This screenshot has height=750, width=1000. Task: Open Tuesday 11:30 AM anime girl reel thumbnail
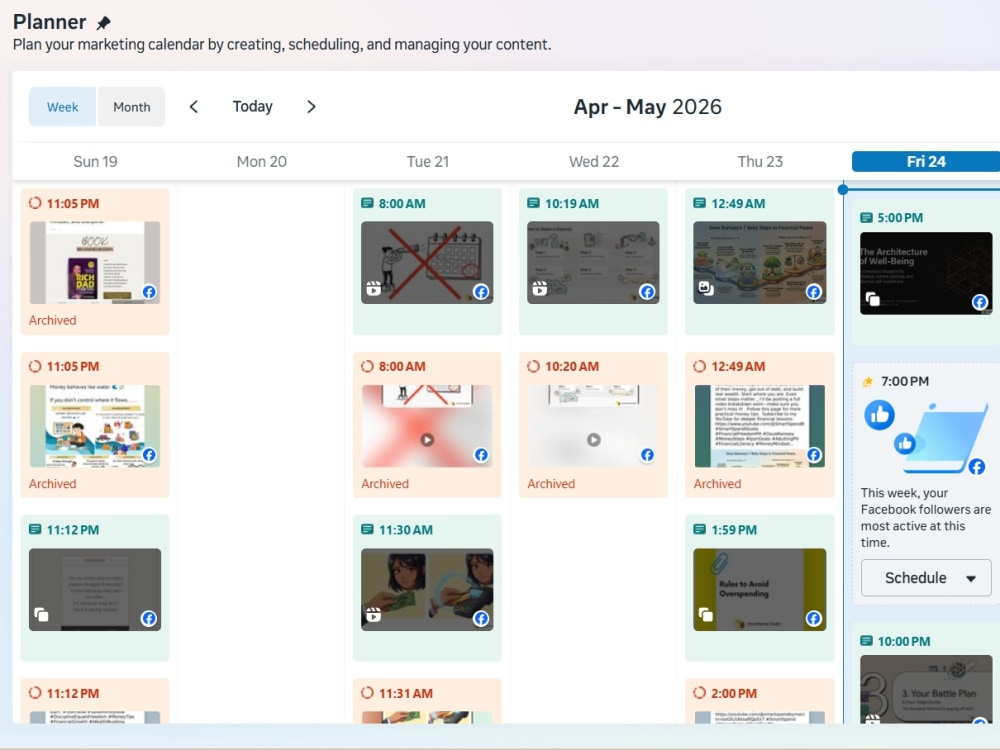[427, 589]
